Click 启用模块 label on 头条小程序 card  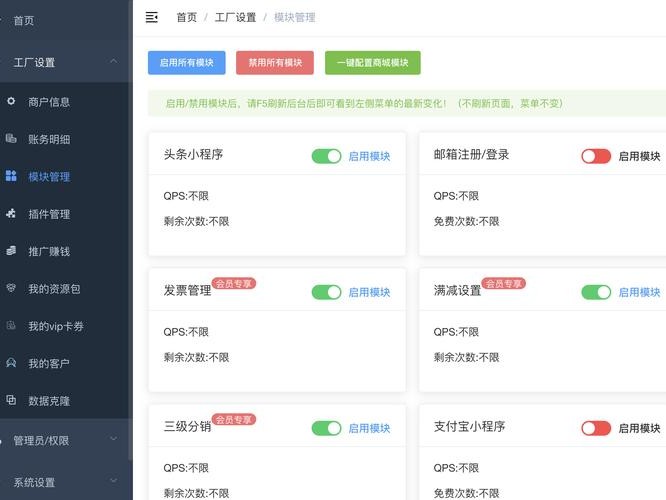[x=369, y=156]
